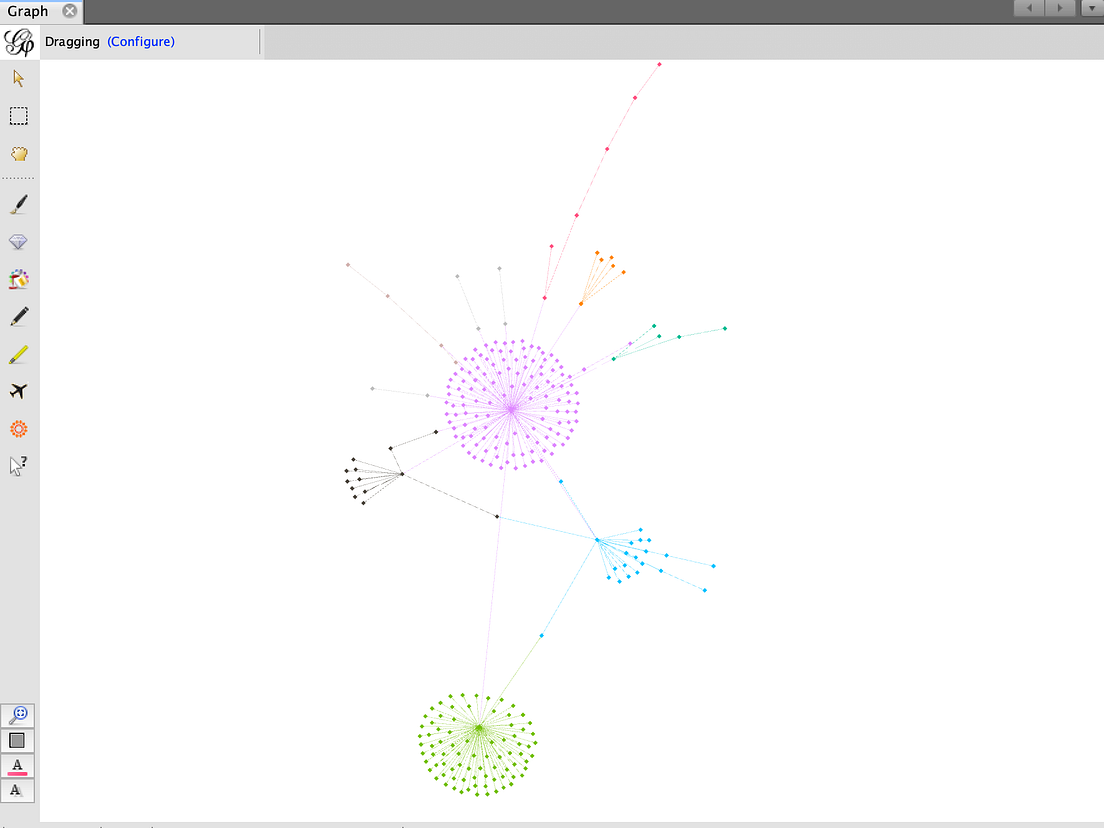1104x828 pixels.
Task: Select the Shortest Path tool
Action: click(x=18, y=391)
